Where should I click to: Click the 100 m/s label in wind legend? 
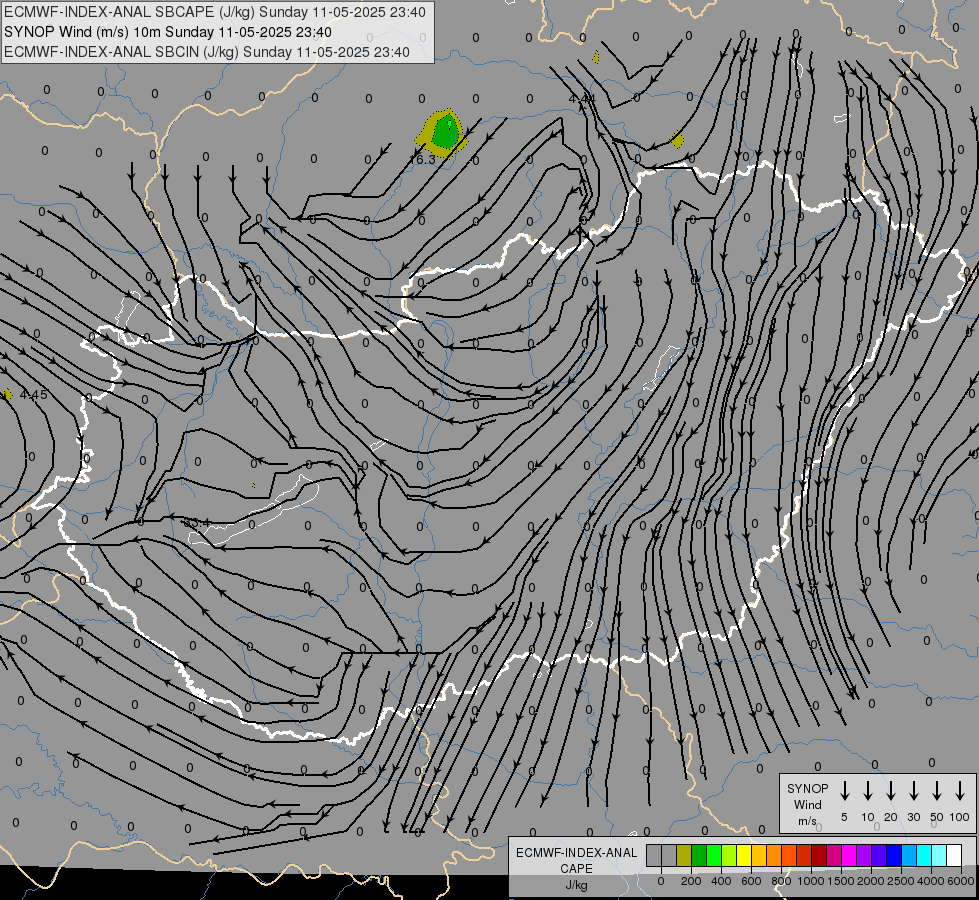click(x=960, y=817)
